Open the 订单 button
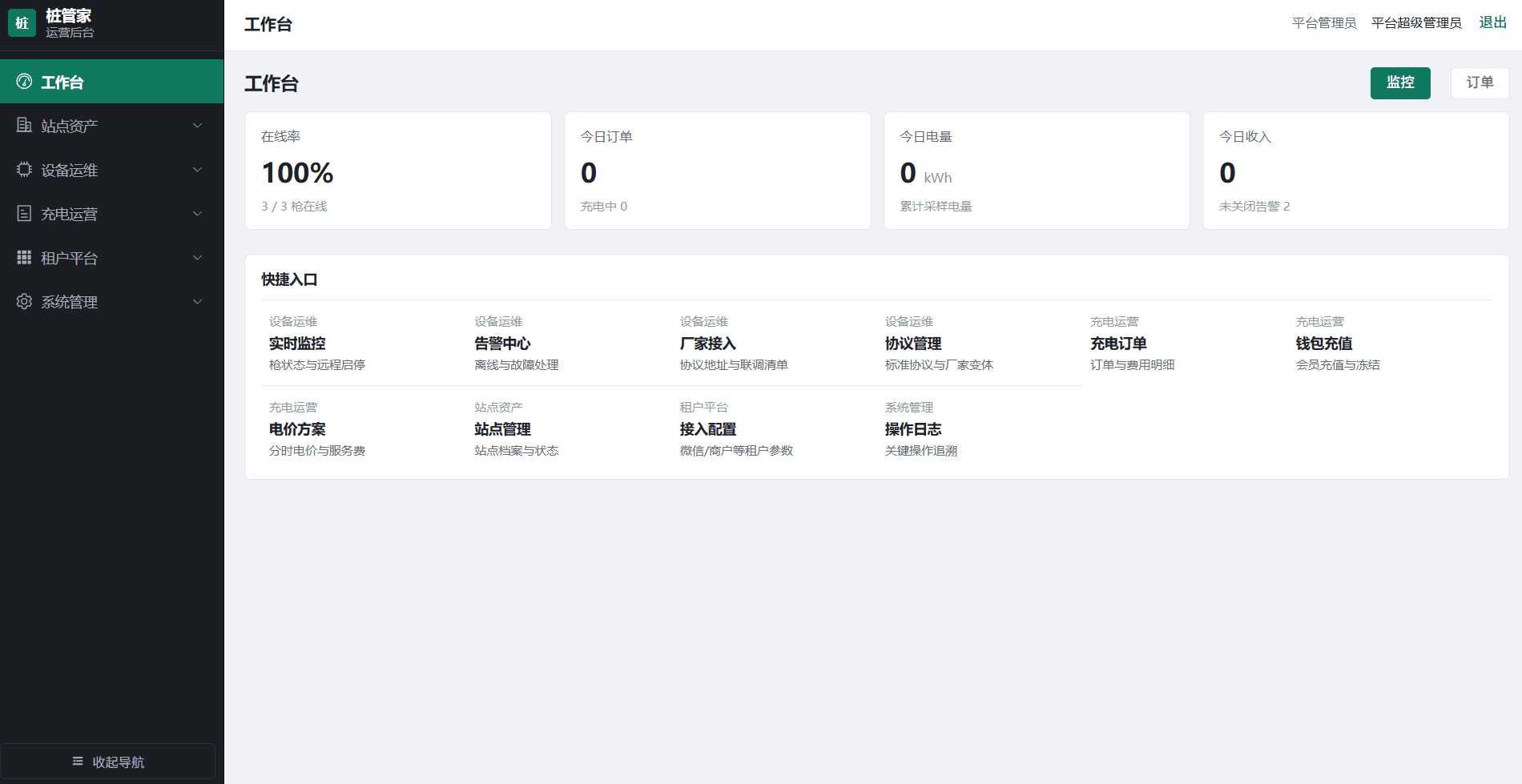This screenshot has width=1522, height=784. (1480, 82)
